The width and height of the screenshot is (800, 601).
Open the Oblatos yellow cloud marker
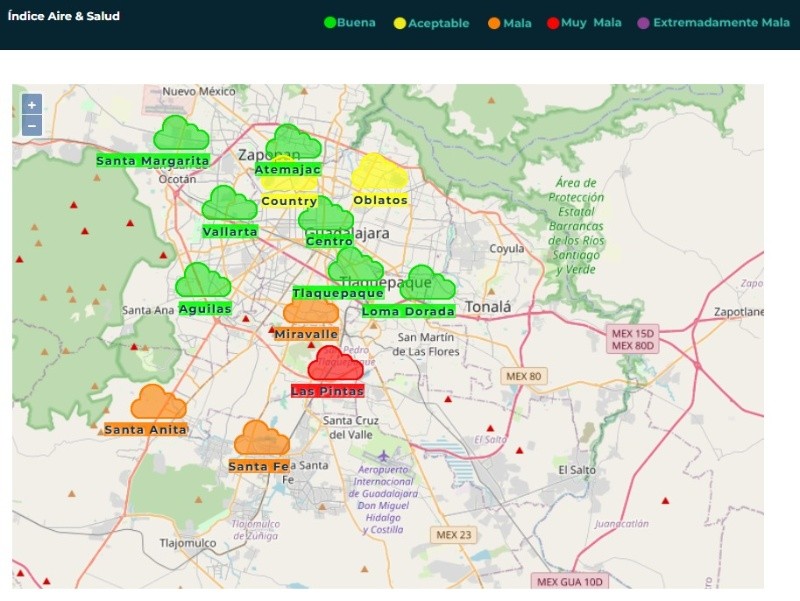pyautogui.click(x=379, y=173)
